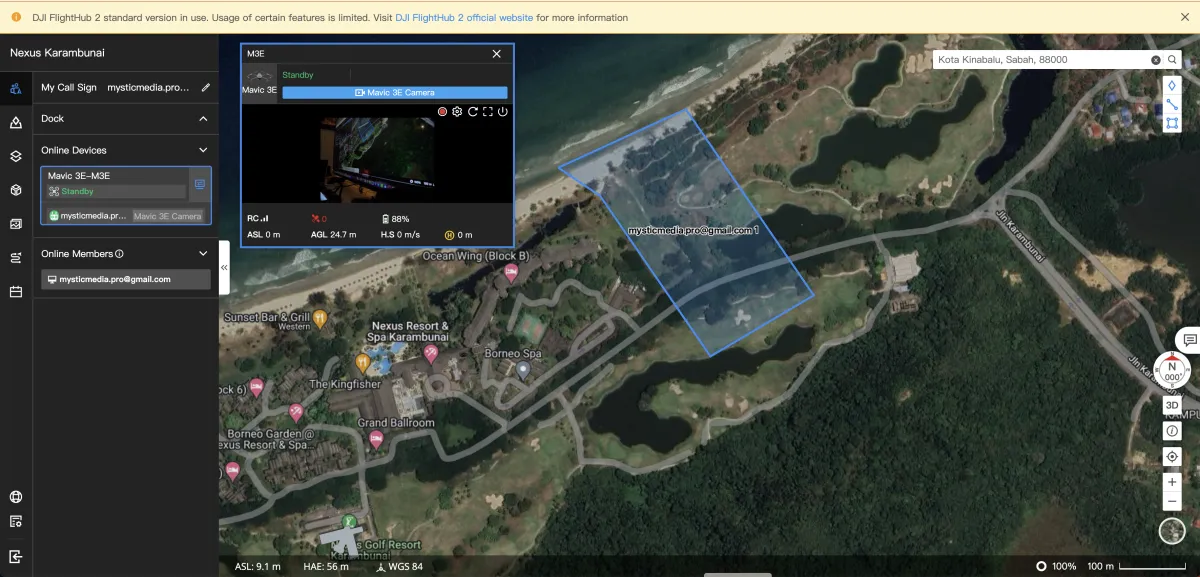Viewport: 1200px width, 577px height.
Task: Open the 3D Models cube sidebar icon
Action: (x=15, y=190)
